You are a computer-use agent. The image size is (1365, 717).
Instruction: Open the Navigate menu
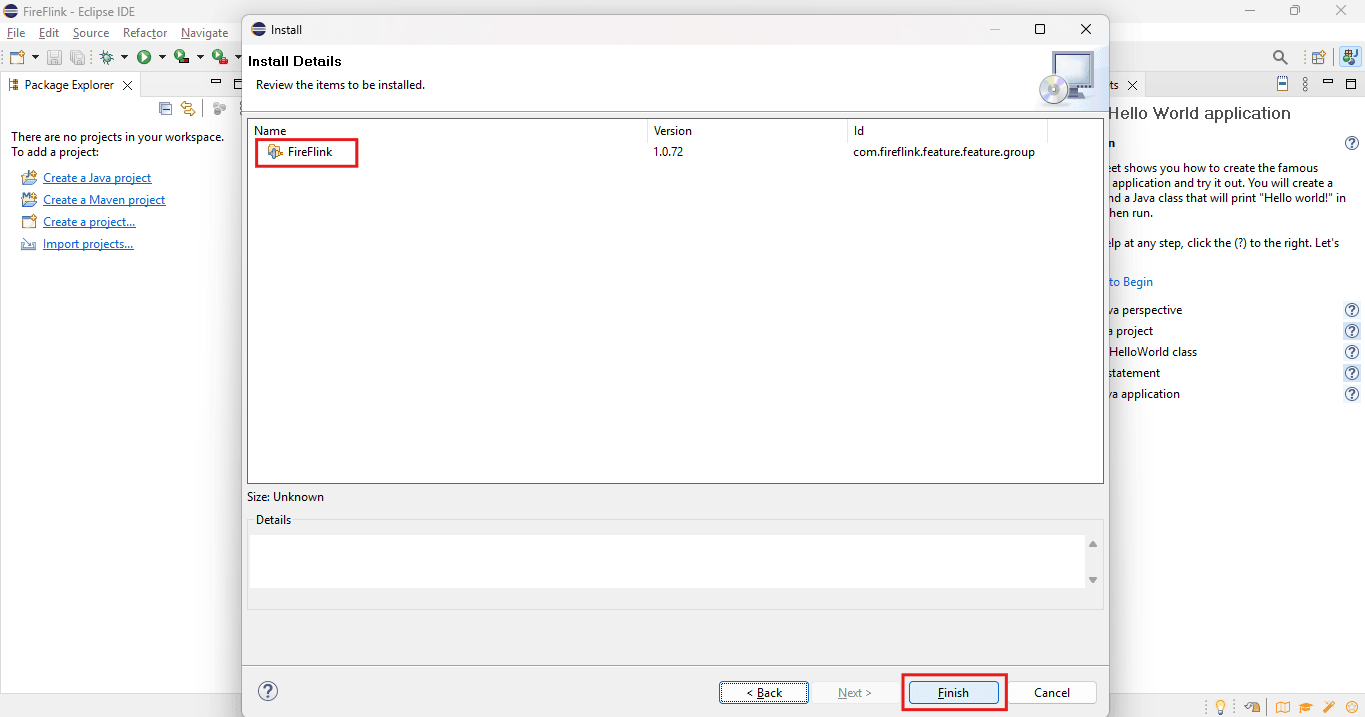pos(204,33)
